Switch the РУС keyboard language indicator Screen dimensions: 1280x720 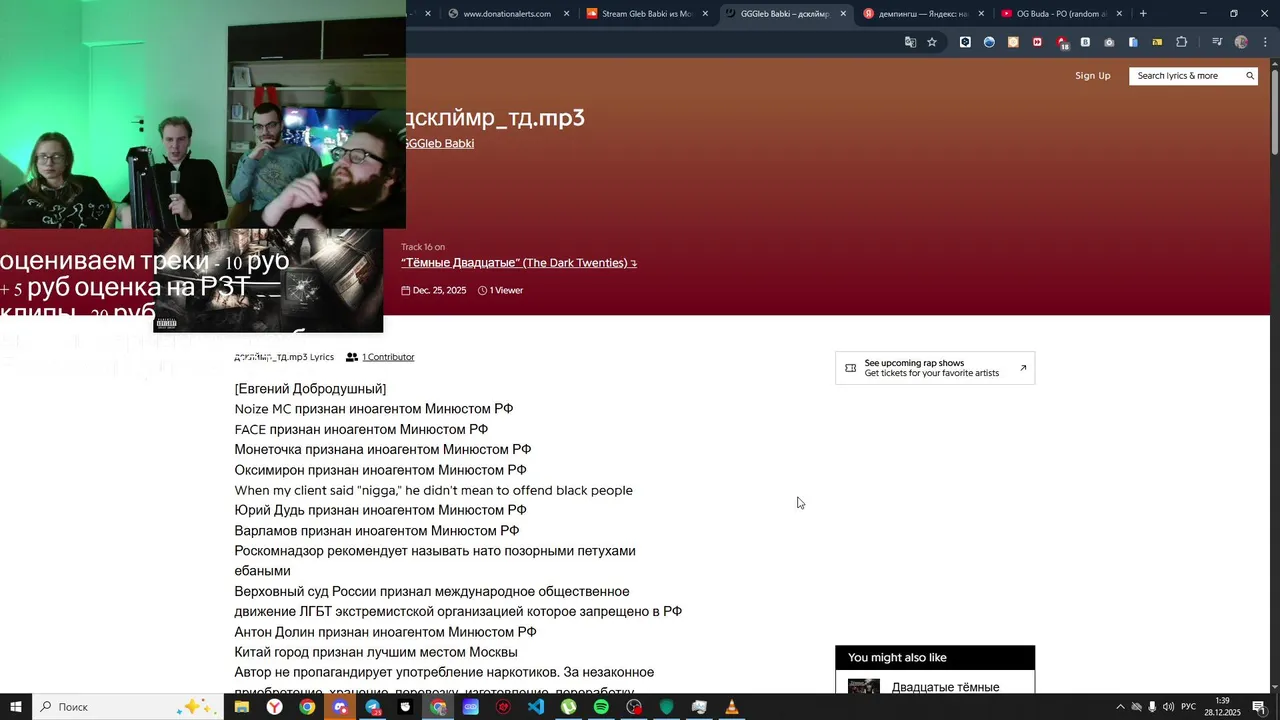1189,707
